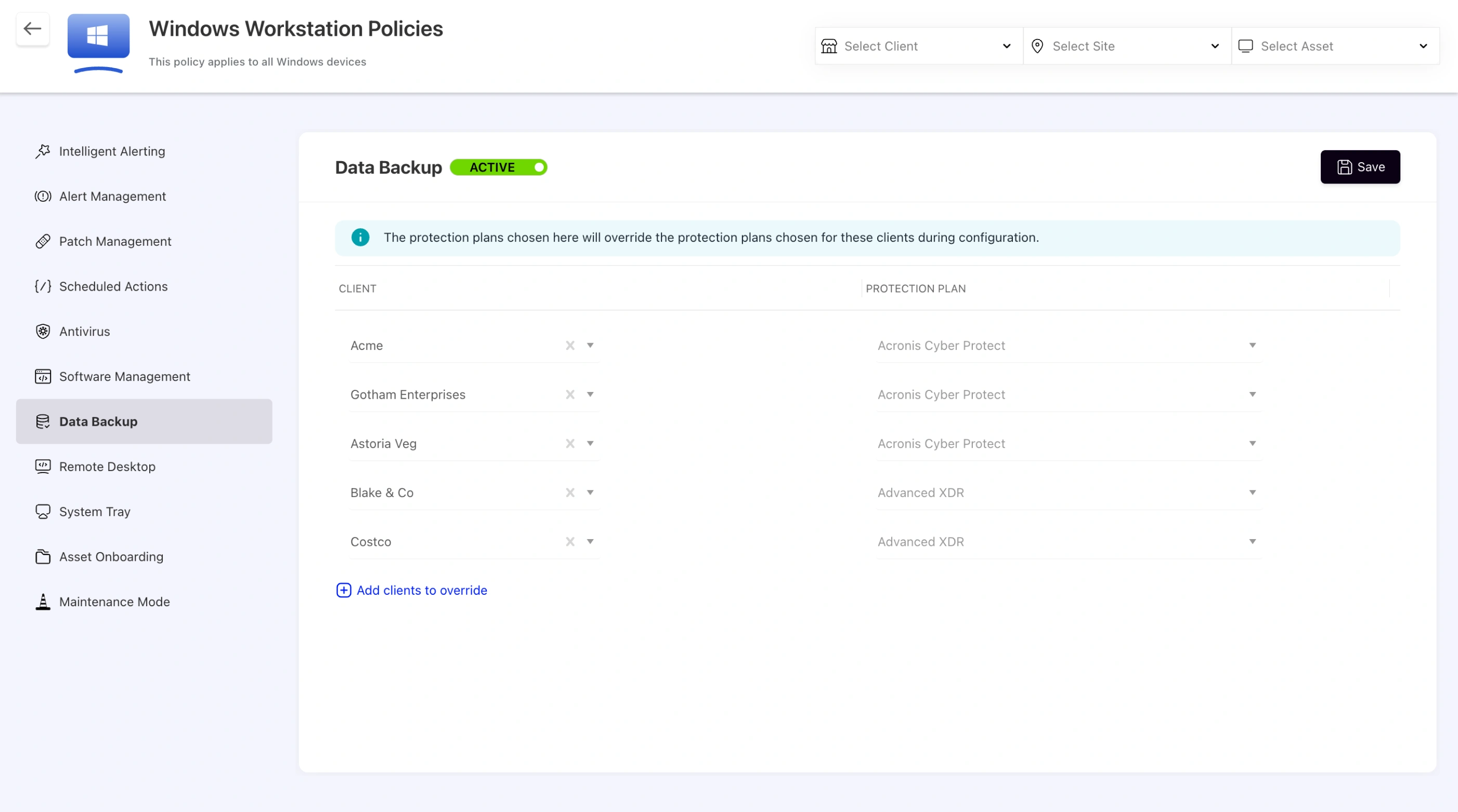The height and width of the screenshot is (812, 1458).
Task: Click the Scheduled Actions braces icon
Action: point(43,286)
